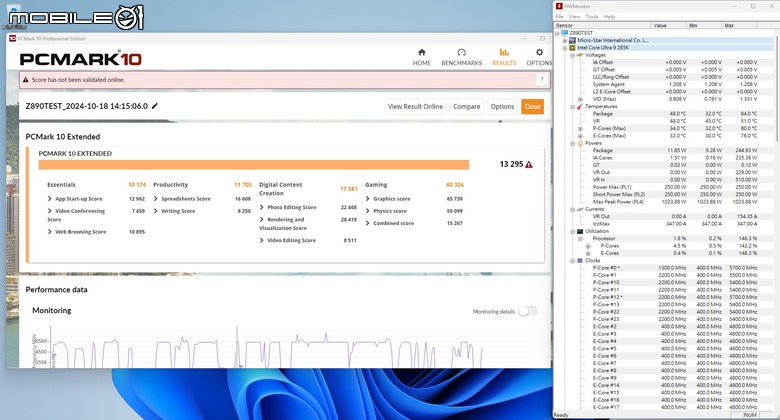780x420 pixels.
Task: Expand Video Conferencing Score
Action: click(x=50, y=211)
